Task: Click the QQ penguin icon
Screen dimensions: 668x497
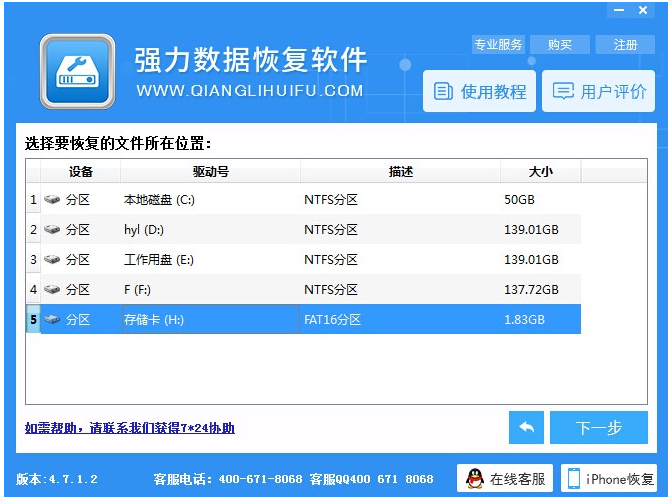Action: [x=475, y=478]
